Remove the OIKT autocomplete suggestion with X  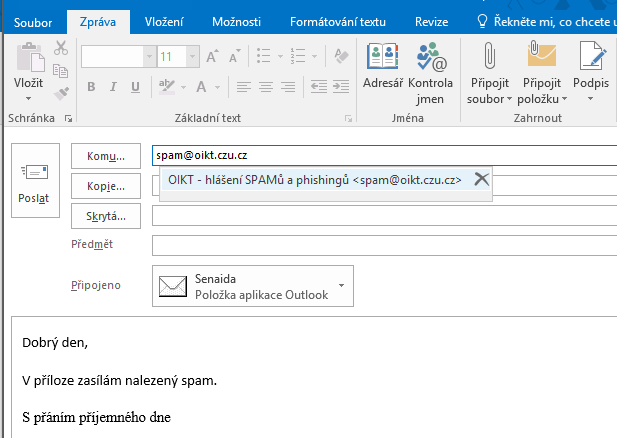[x=481, y=179]
